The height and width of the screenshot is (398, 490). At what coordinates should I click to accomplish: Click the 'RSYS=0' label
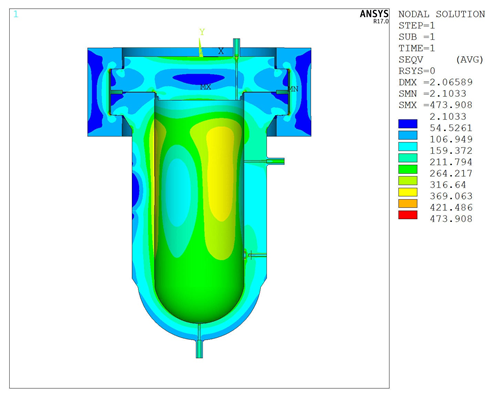point(417,71)
